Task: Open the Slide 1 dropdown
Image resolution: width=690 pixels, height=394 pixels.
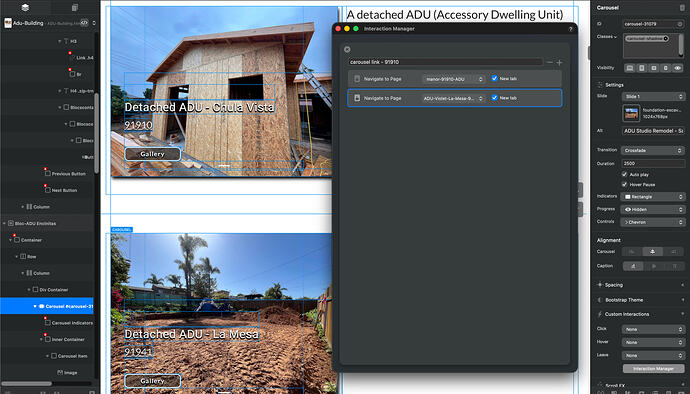Action: click(x=653, y=96)
